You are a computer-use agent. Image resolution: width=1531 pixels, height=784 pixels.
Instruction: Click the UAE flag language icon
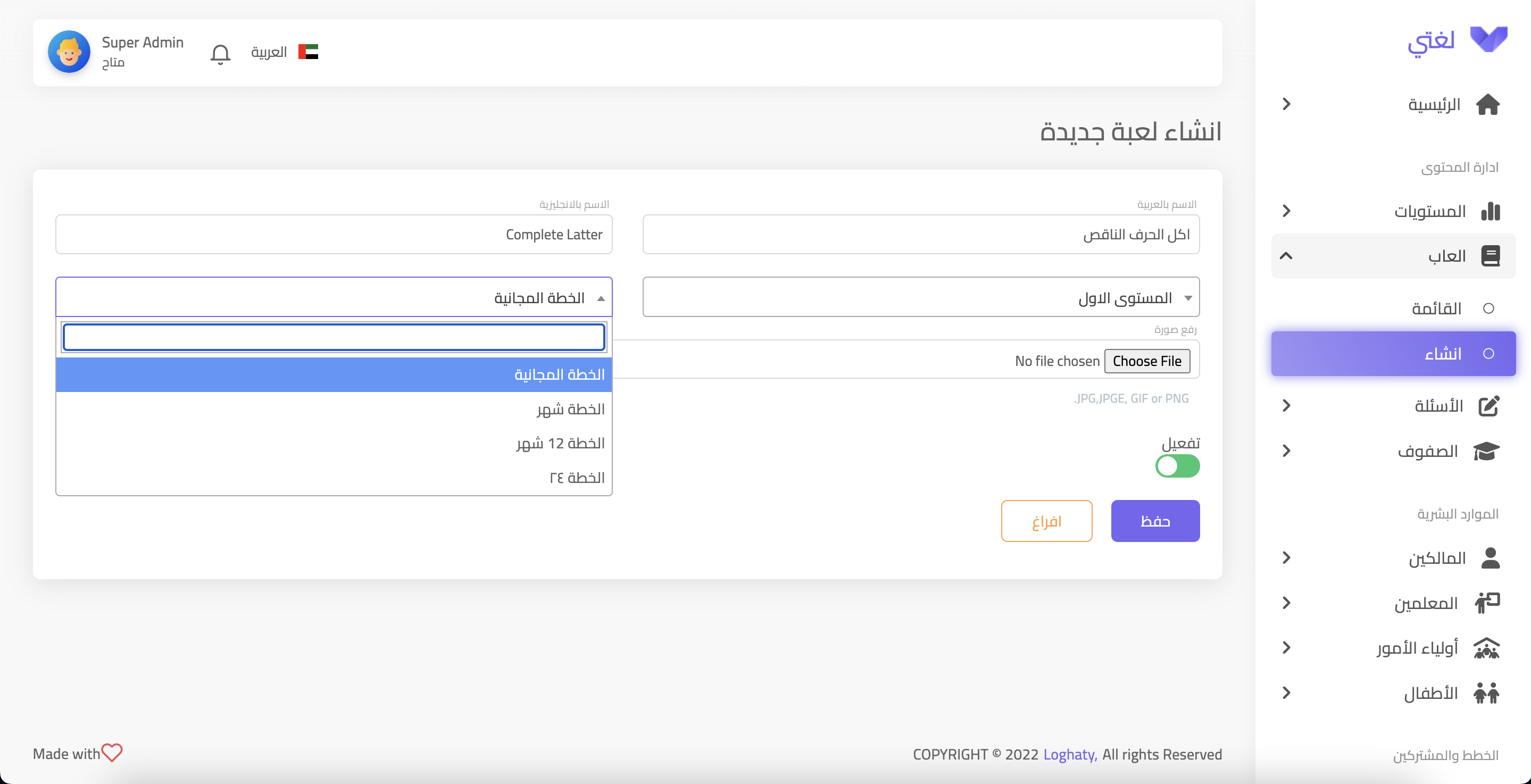pos(308,52)
